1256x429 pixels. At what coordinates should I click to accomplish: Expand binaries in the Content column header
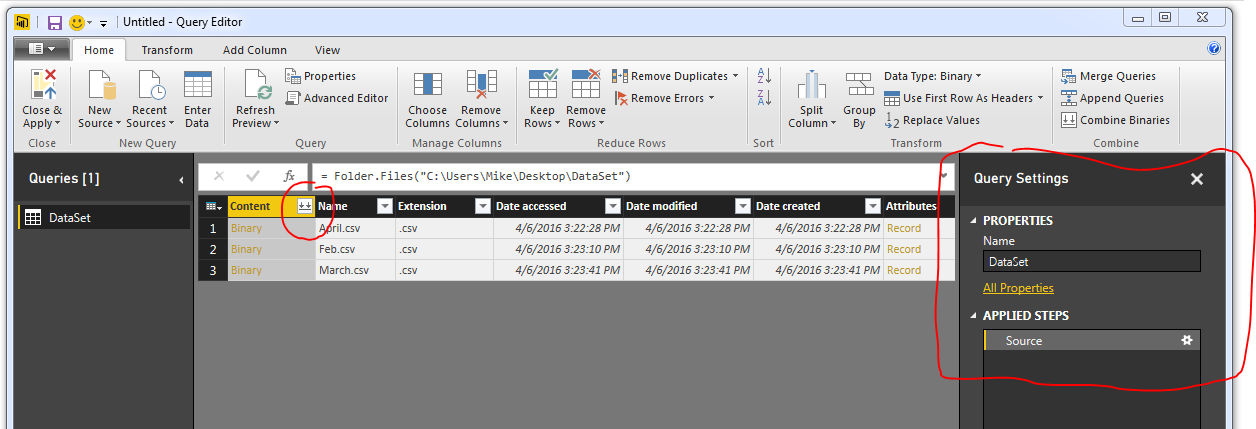[x=305, y=206]
